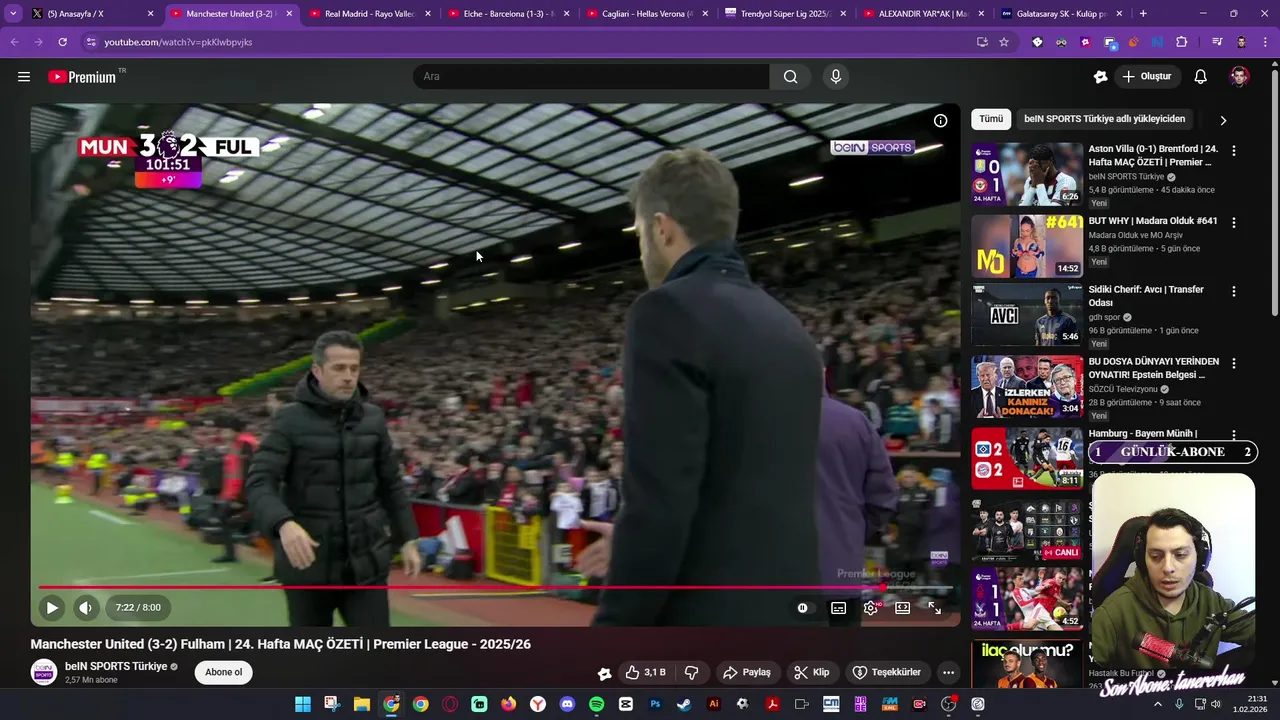Toggle subtitles in the video player
This screenshot has height=720, width=1280.
[838, 608]
